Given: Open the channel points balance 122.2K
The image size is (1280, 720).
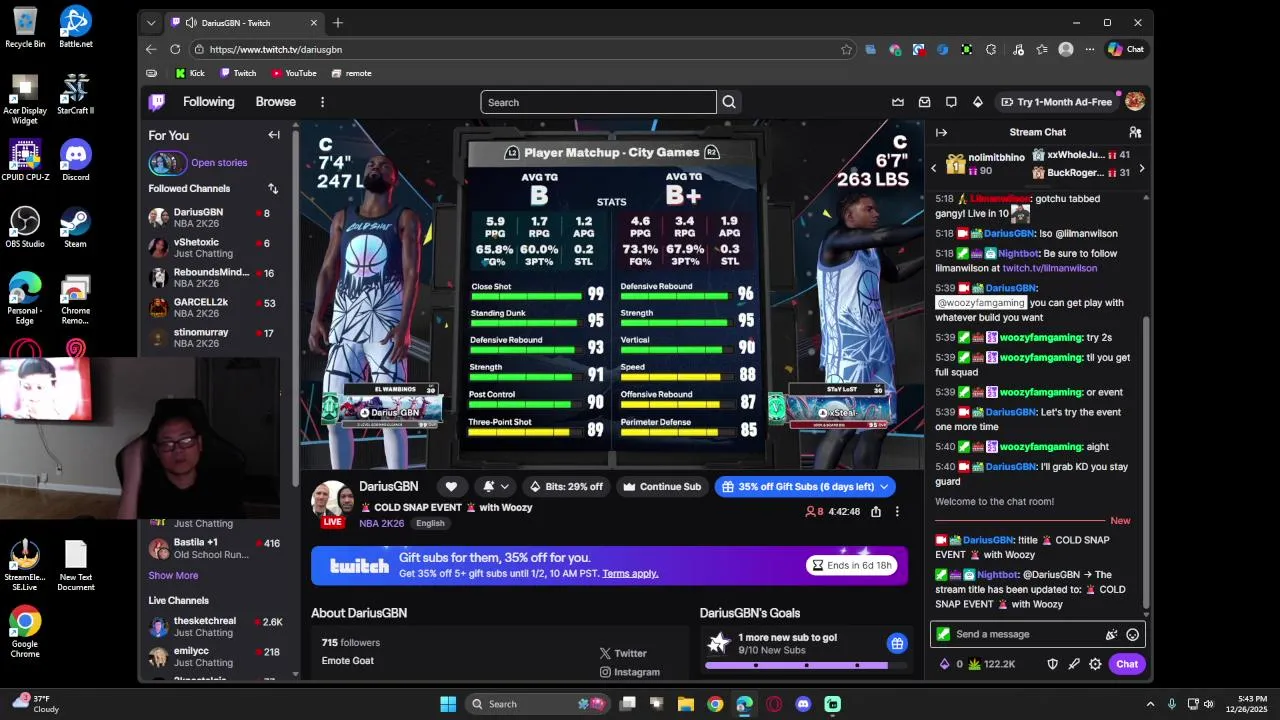Looking at the screenshot, I should [991, 664].
